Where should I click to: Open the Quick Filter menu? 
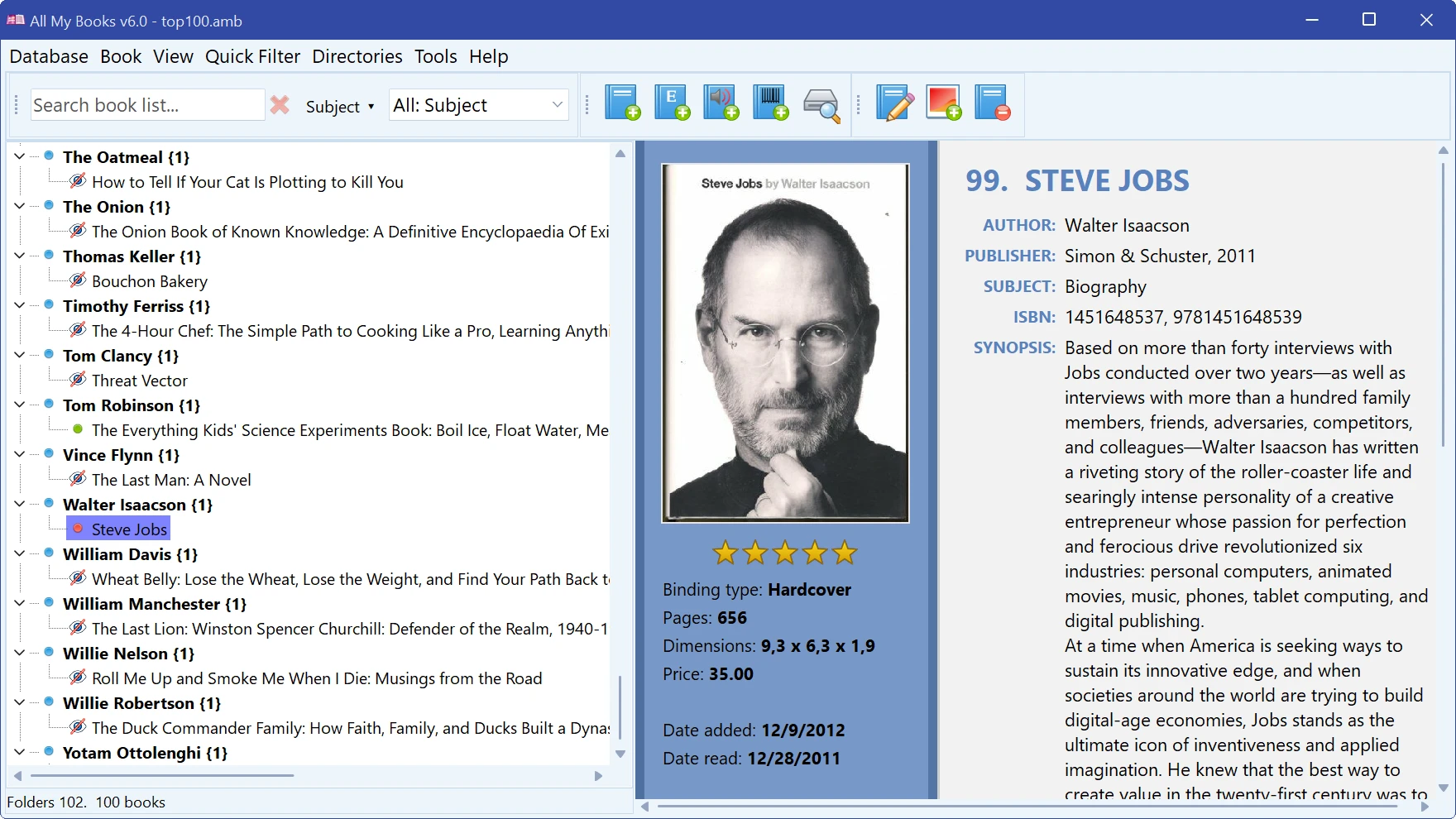(253, 56)
